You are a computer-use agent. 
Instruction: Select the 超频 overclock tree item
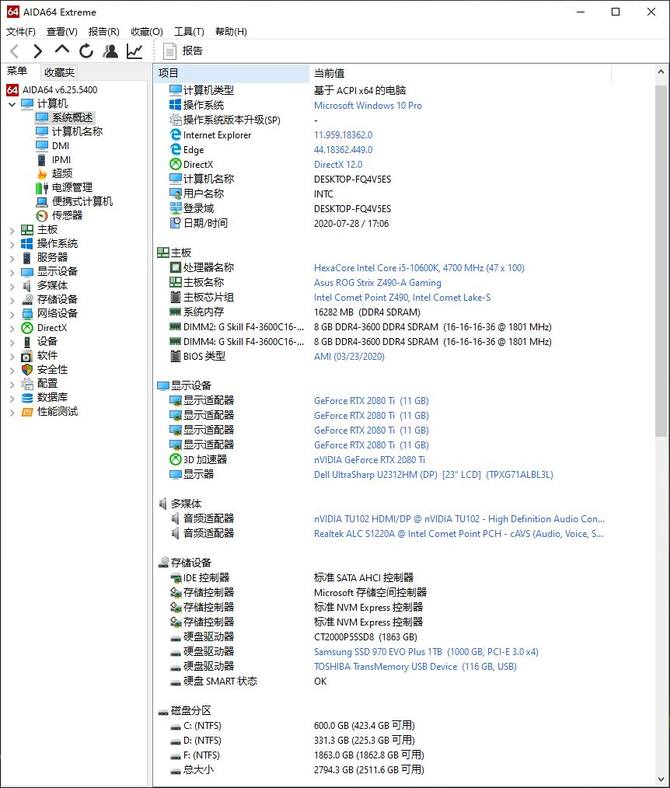[62, 173]
